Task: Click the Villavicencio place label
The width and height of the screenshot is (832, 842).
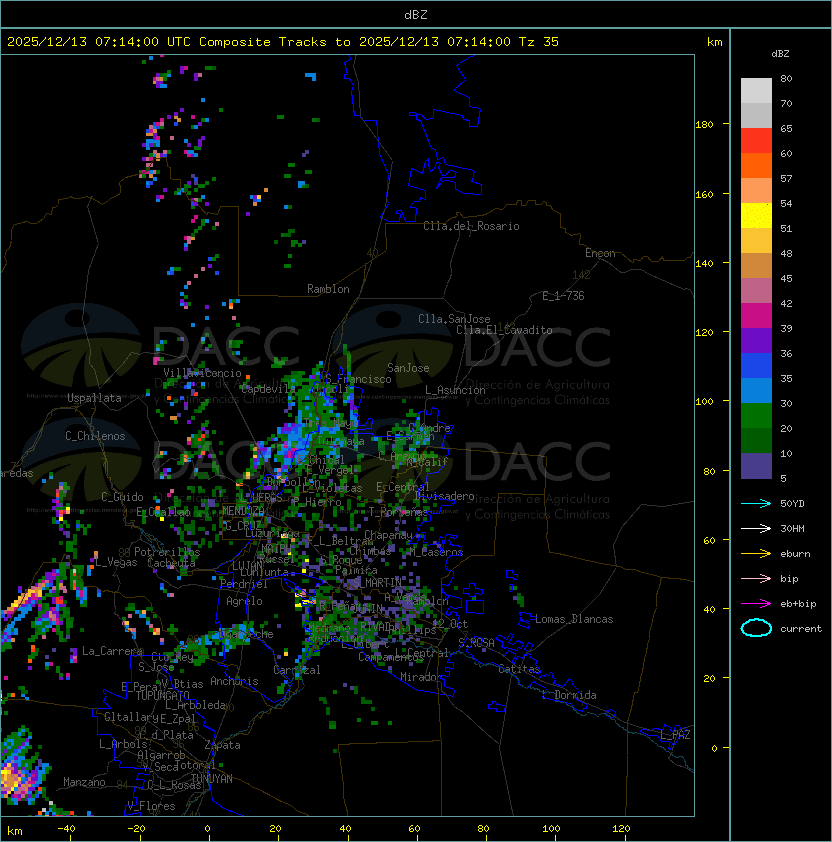Action: [x=202, y=373]
